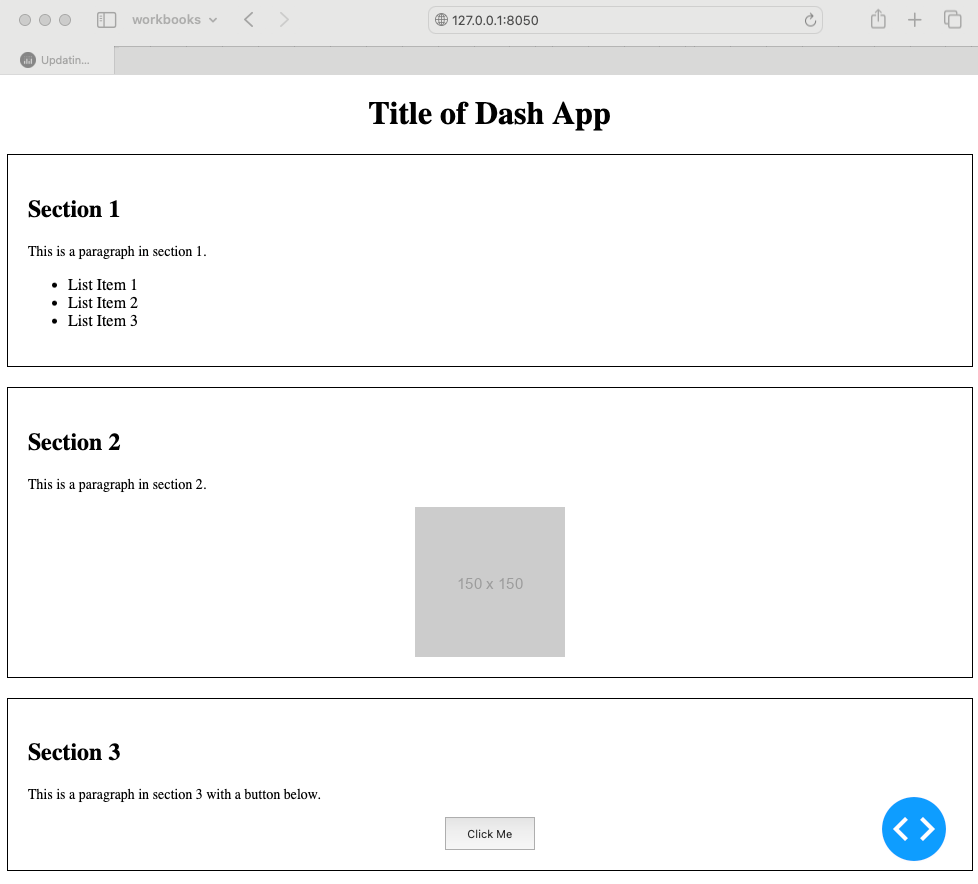Go back with the back arrow

(248, 20)
